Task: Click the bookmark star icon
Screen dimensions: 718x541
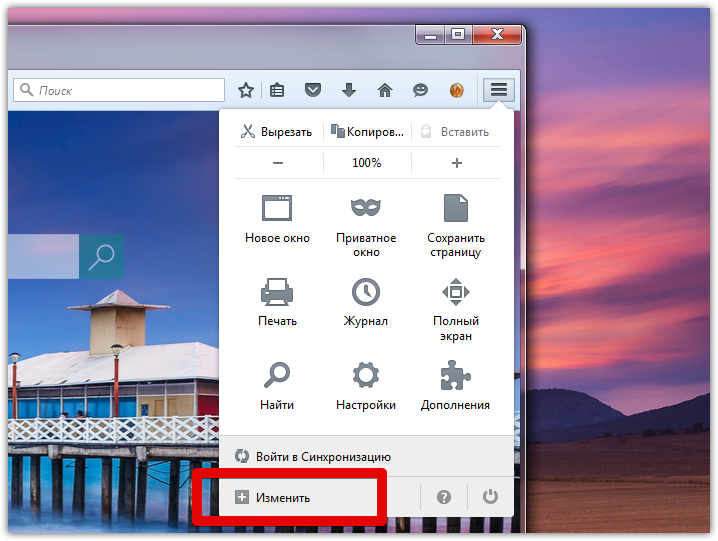Action: click(246, 90)
